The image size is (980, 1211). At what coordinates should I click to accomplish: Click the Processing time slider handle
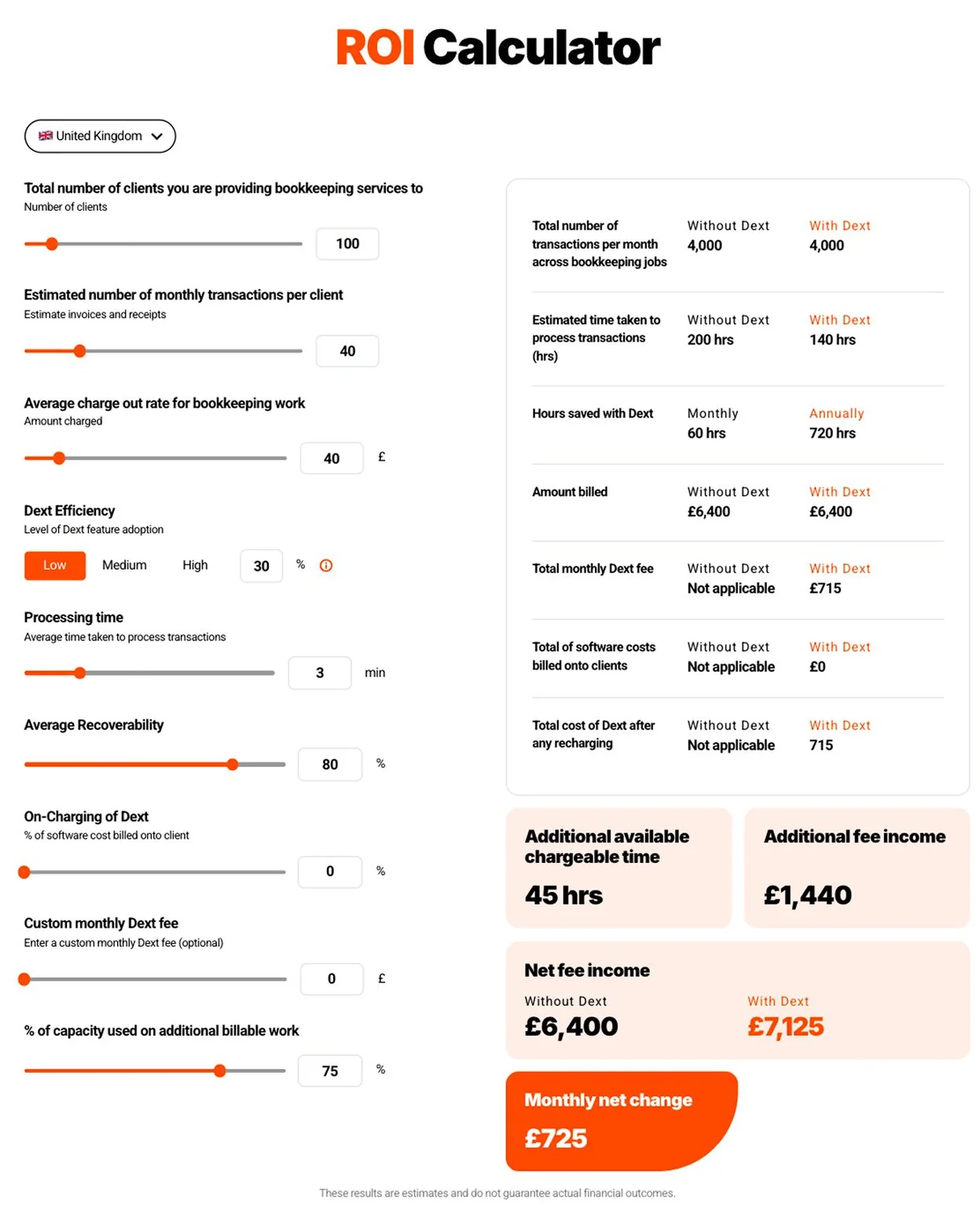click(80, 673)
